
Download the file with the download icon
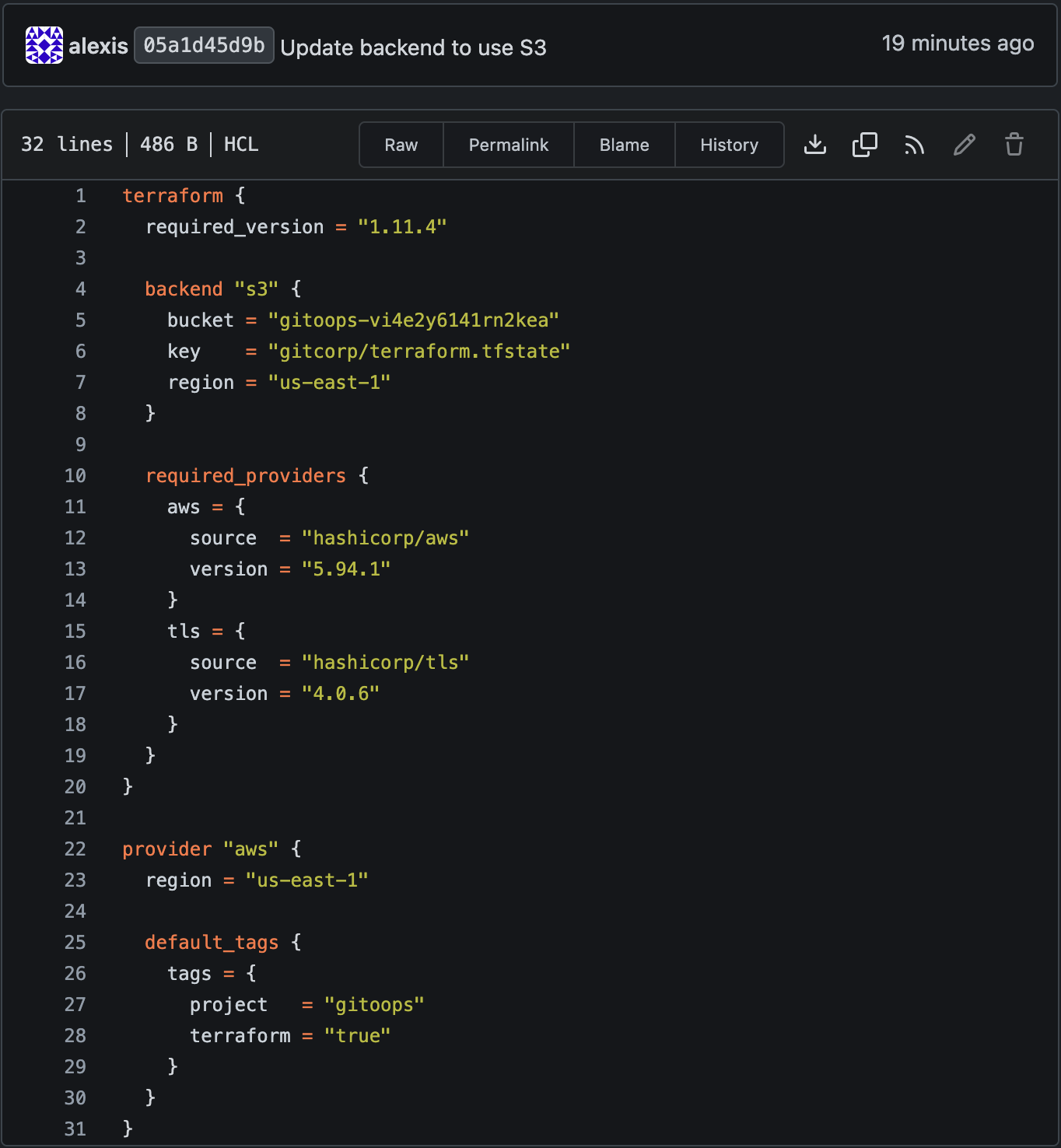click(x=815, y=145)
